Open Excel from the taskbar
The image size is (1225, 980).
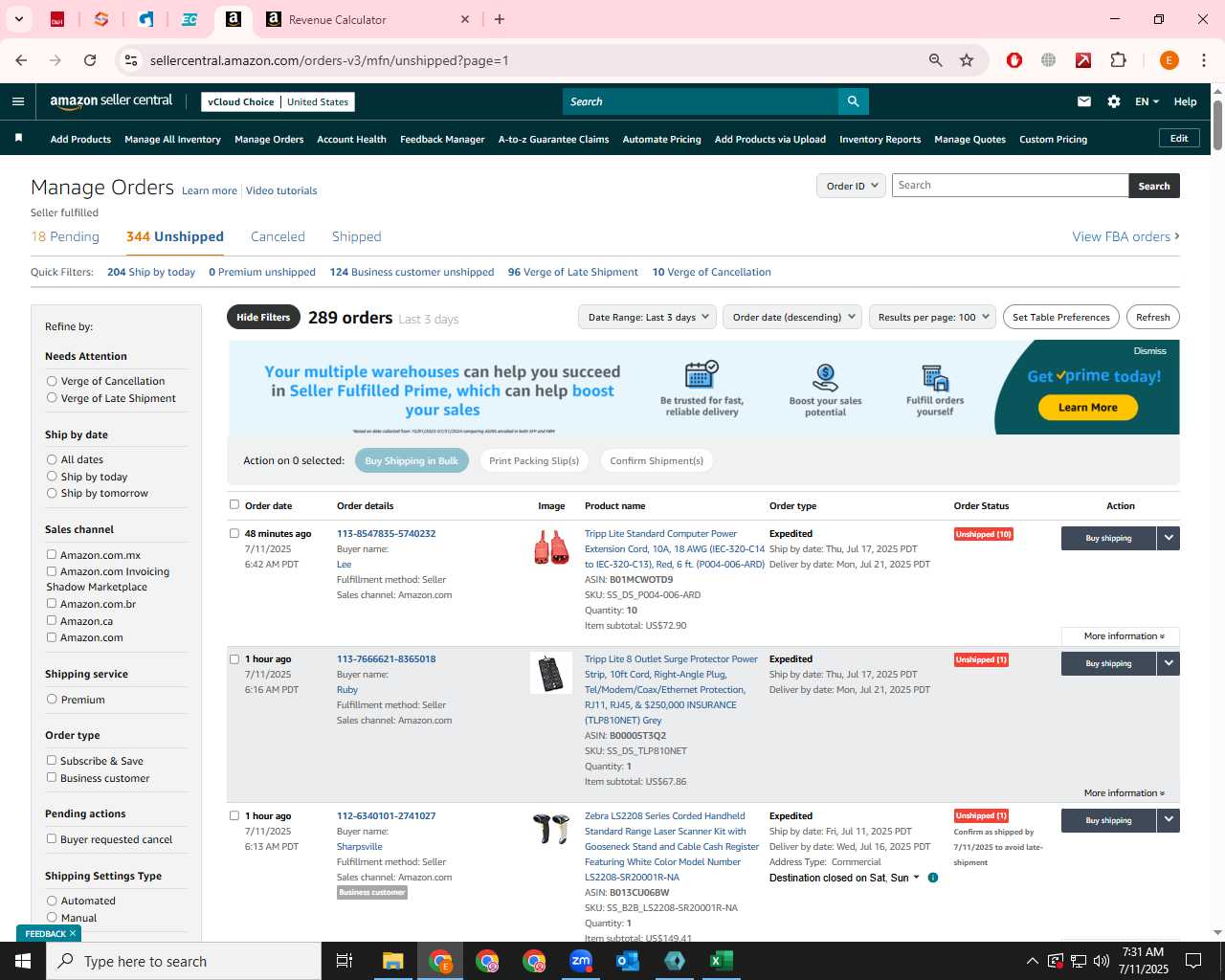(722, 961)
